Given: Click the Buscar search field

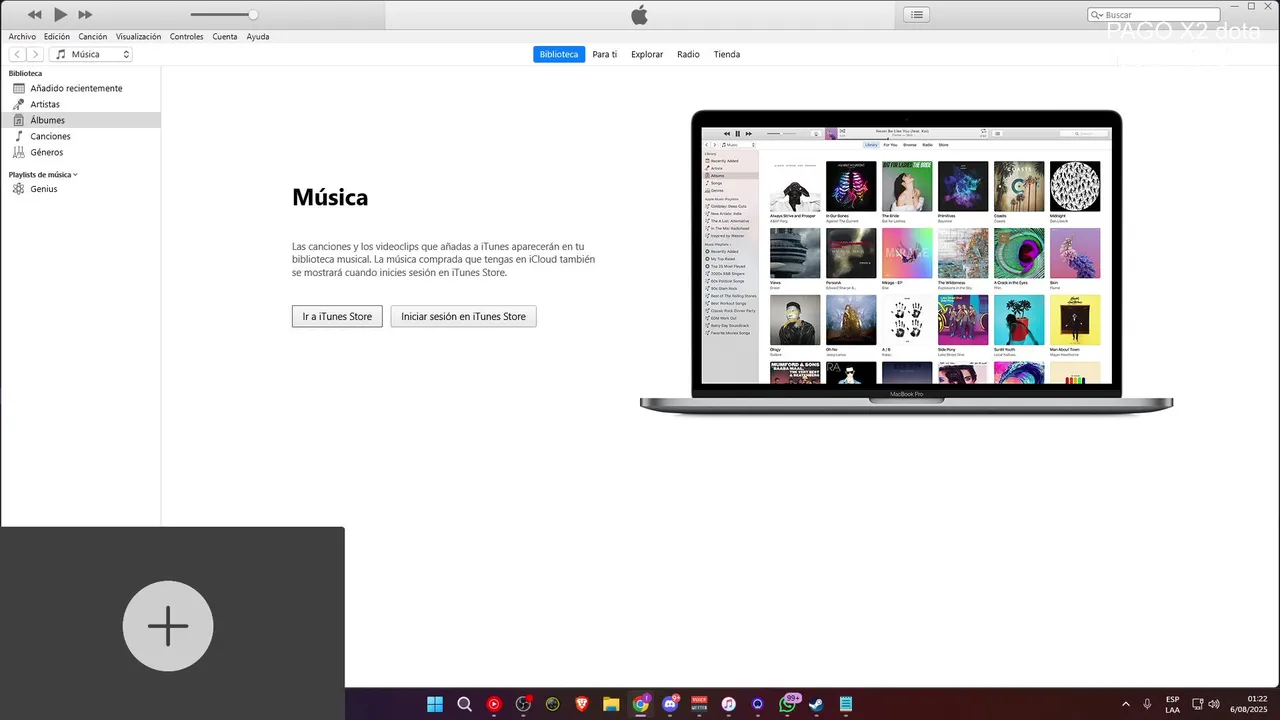Looking at the screenshot, I should point(1154,15).
